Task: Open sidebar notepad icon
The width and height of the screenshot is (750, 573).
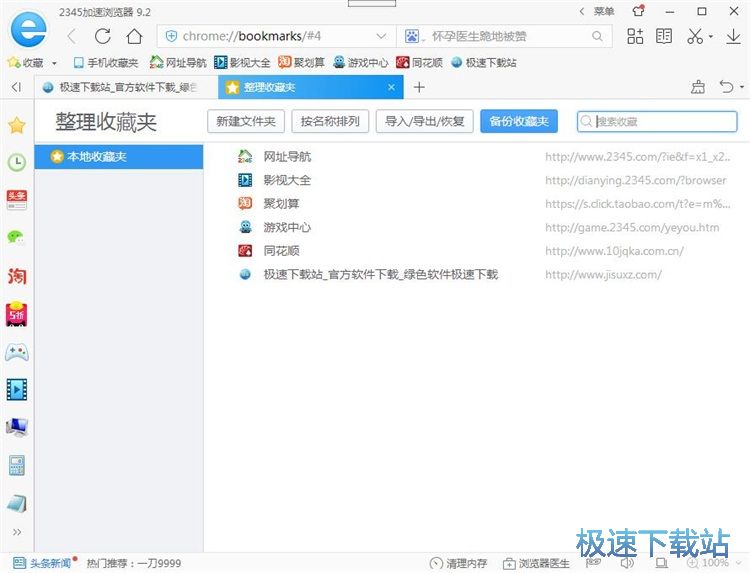Action: (x=17, y=503)
